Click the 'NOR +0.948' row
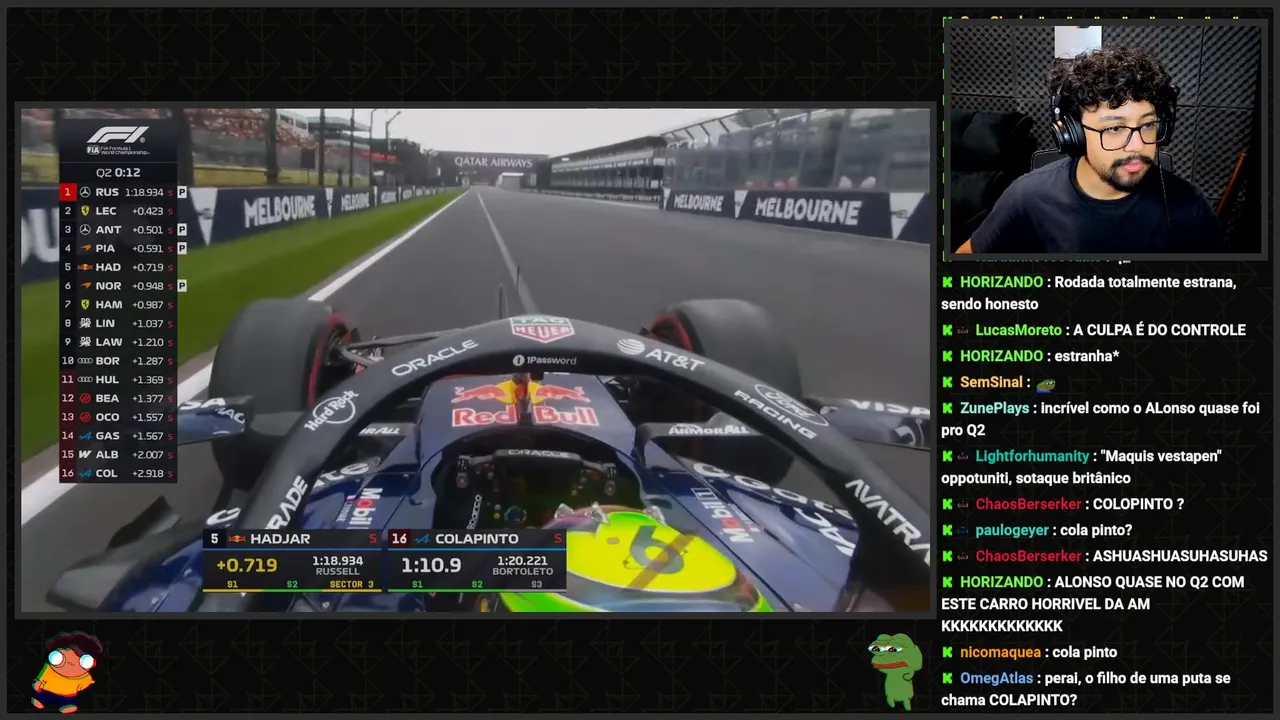This screenshot has height=720, width=1280. click(118, 286)
